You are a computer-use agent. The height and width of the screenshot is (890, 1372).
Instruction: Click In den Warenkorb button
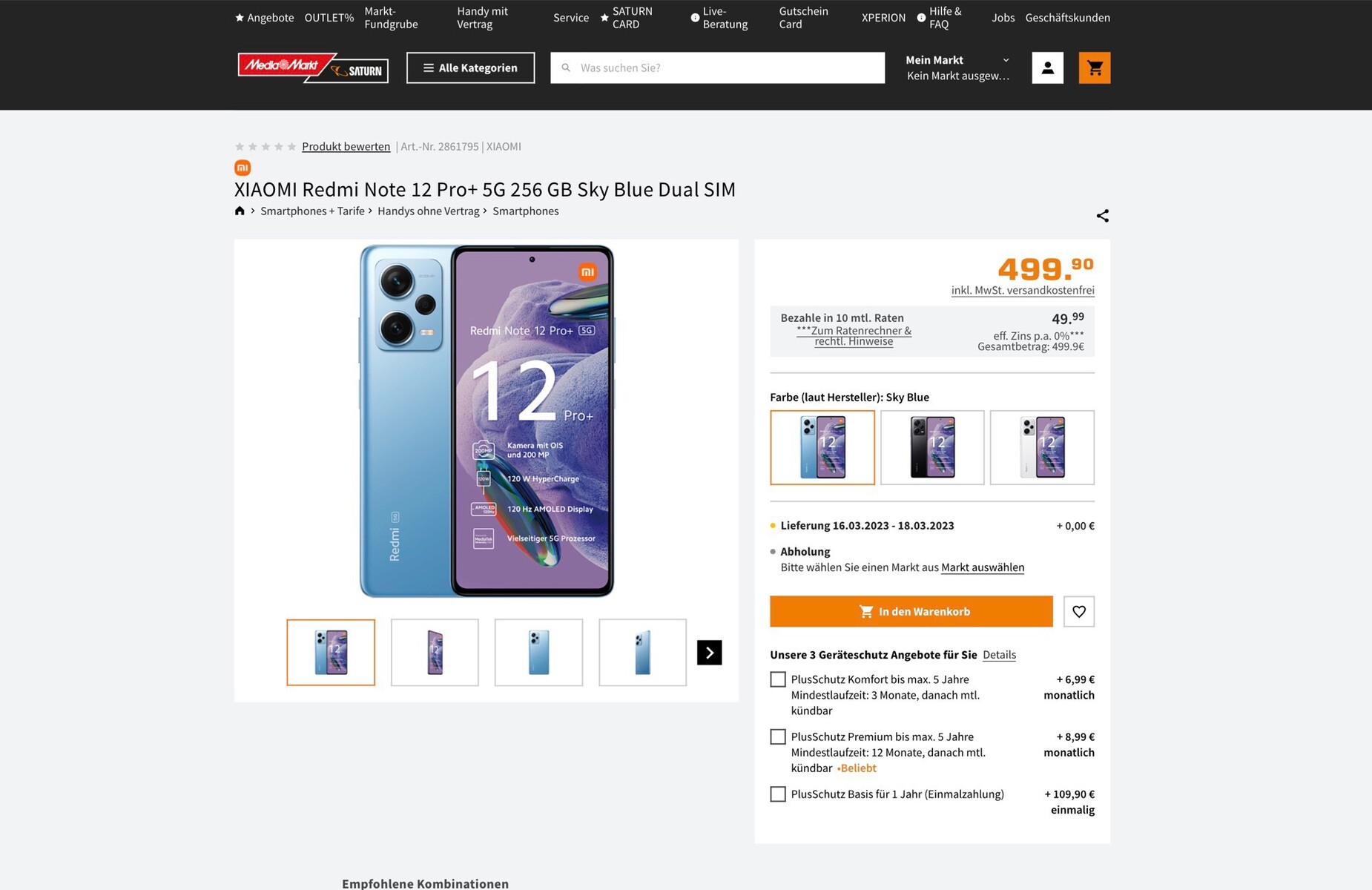(x=911, y=612)
